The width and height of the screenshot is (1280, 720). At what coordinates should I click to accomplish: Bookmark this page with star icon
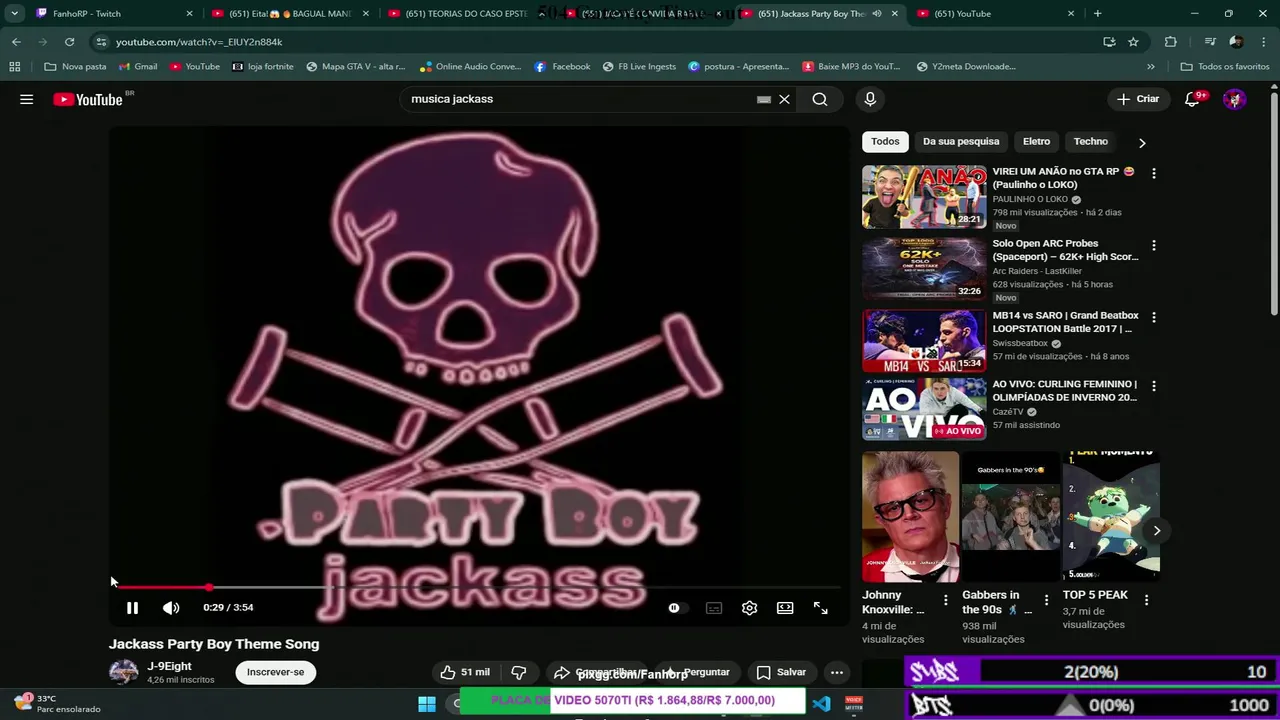1133,42
